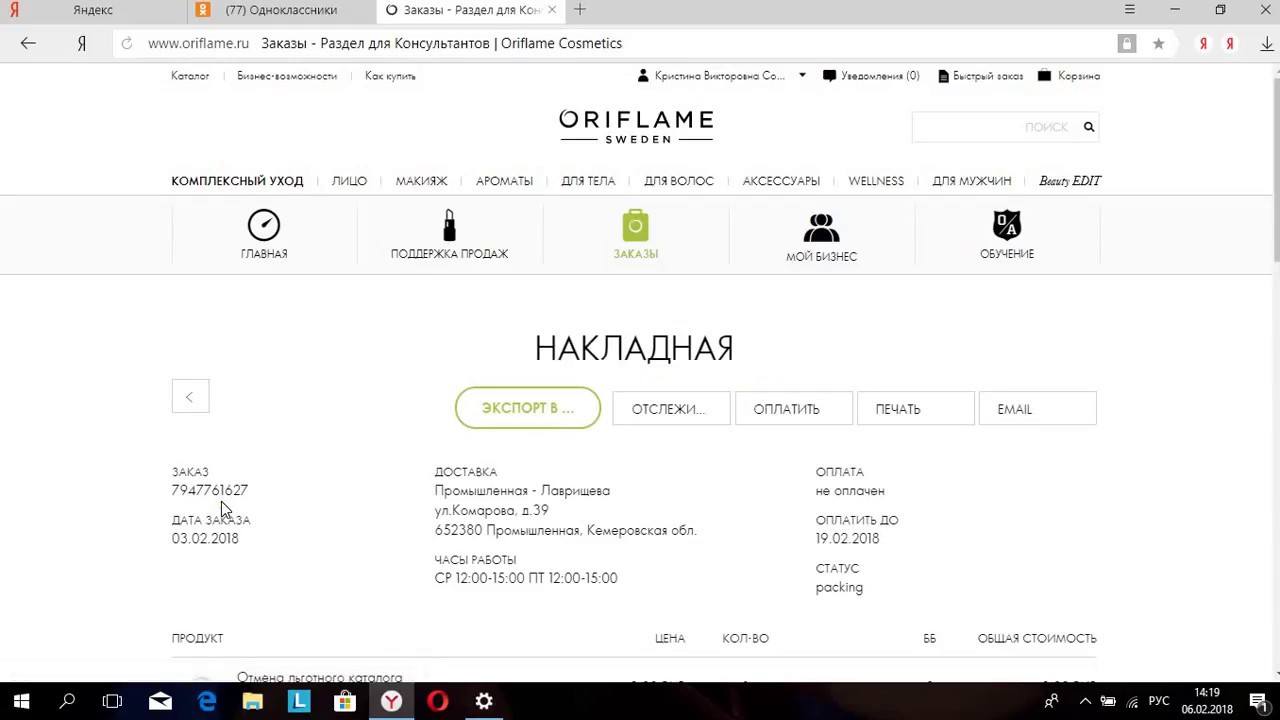Open Windows taskbar search
Image resolution: width=1280 pixels, height=720 pixels.
67,701
